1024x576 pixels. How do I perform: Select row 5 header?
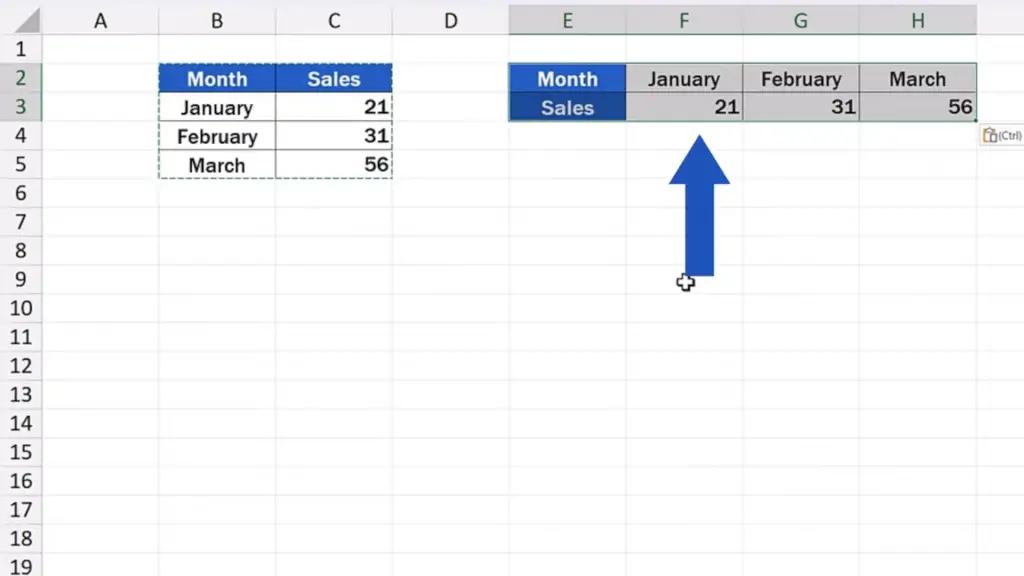[x=21, y=164]
